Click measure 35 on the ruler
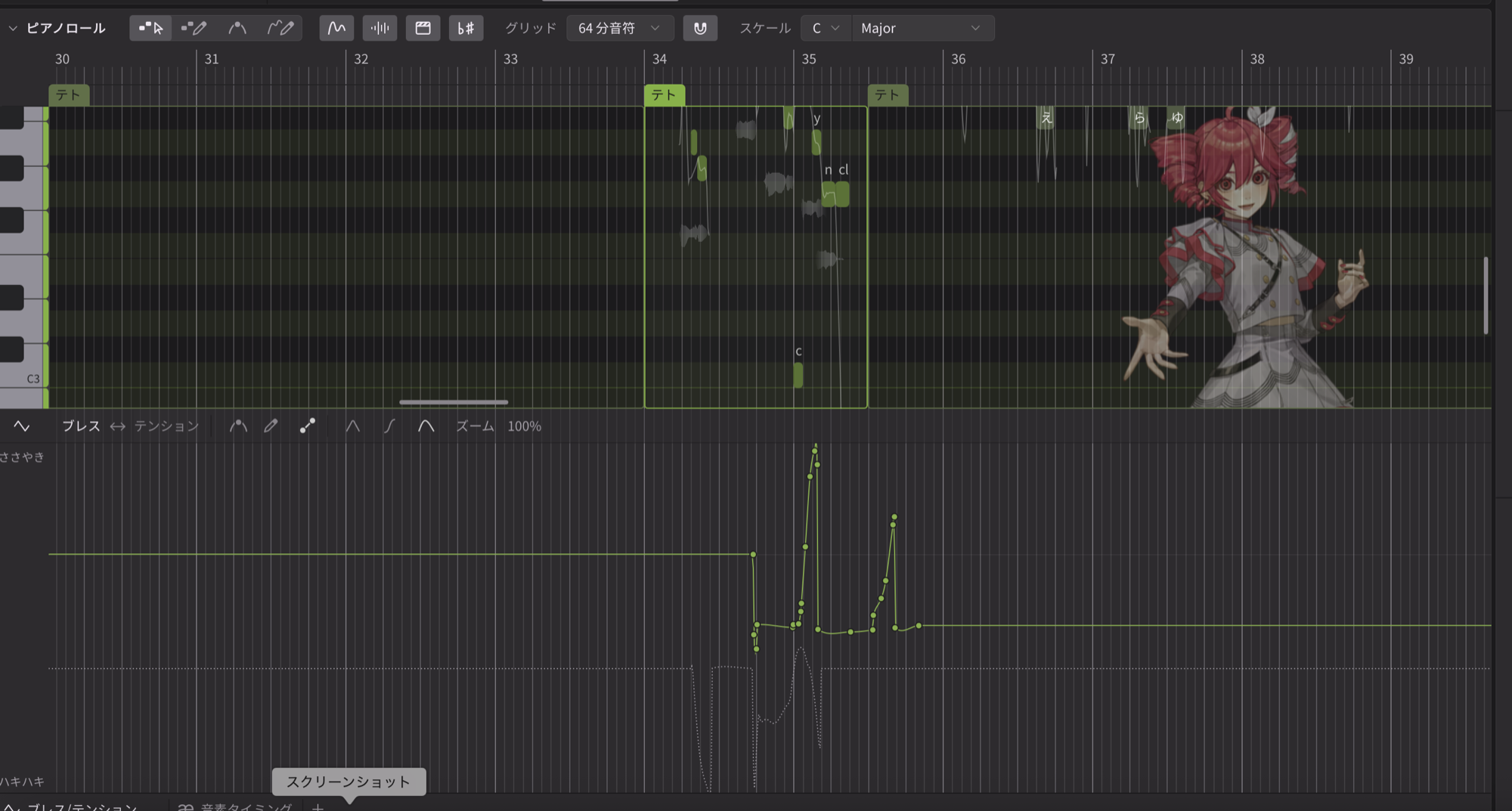The image size is (1512, 811). pos(809,59)
